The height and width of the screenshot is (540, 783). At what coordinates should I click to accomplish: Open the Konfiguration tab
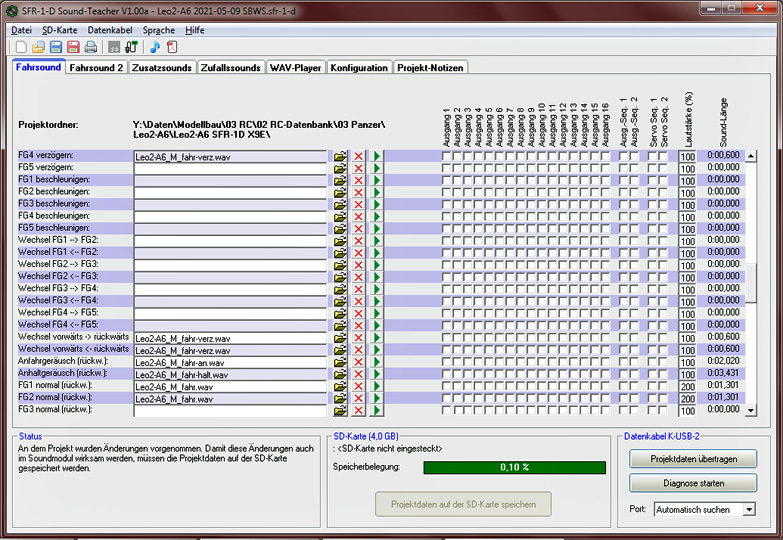pos(359,67)
